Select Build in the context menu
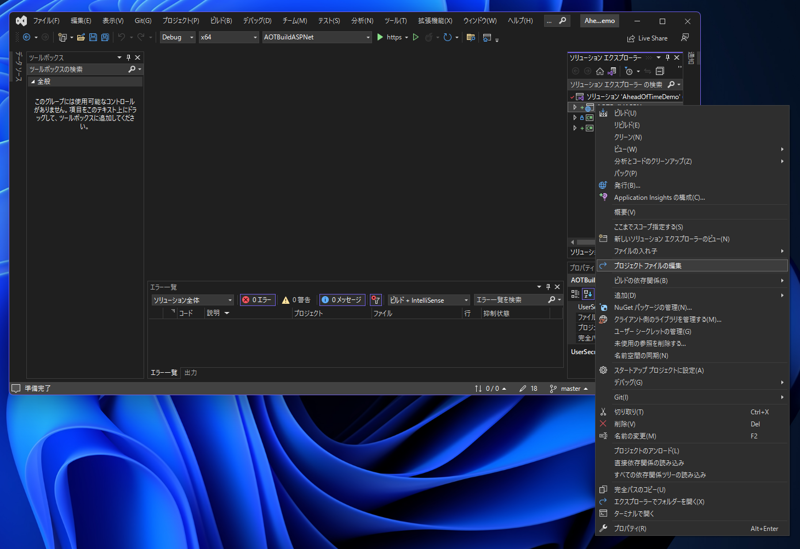 coord(692,113)
